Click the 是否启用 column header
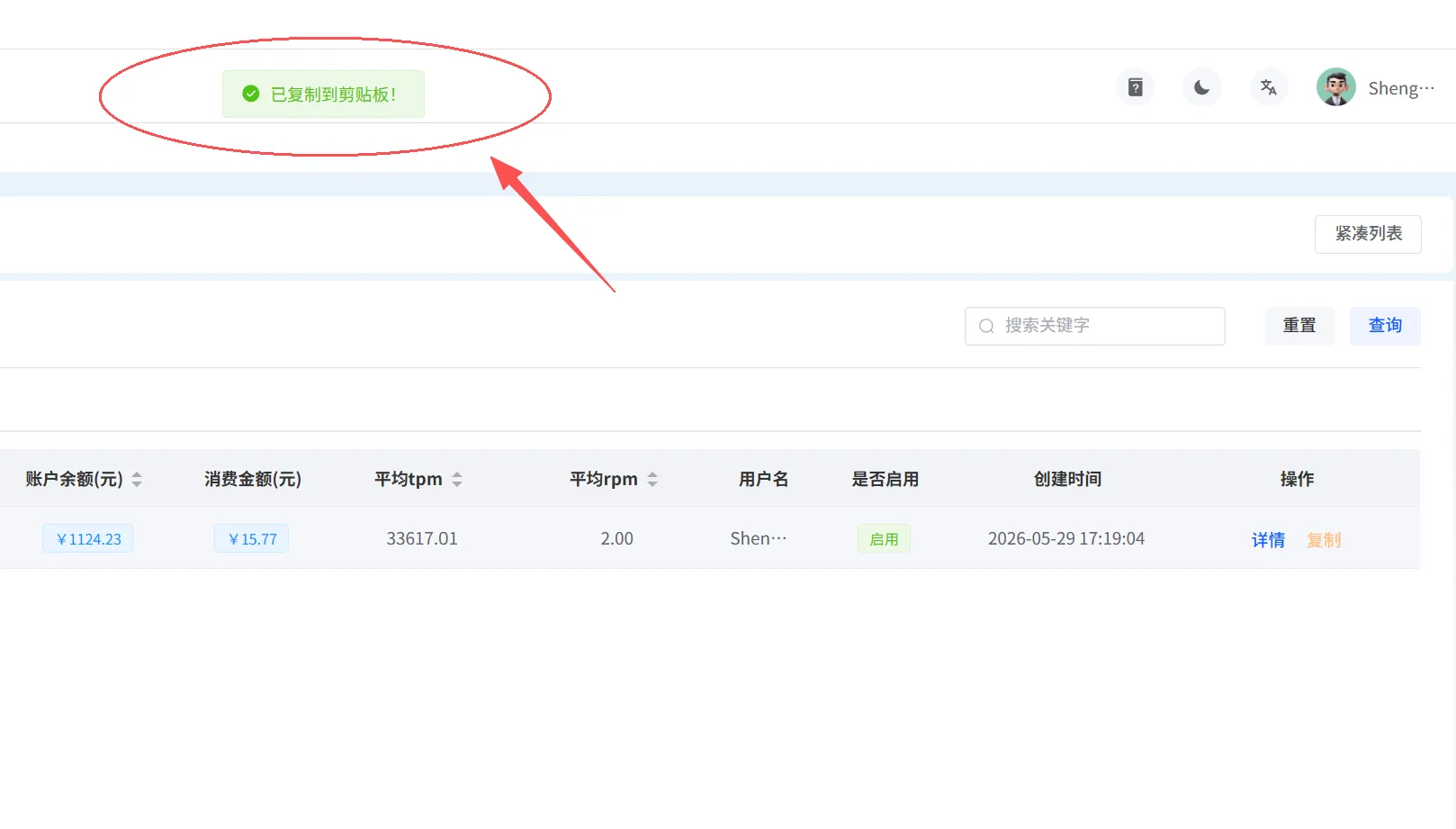The width and height of the screenshot is (1456, 829). click(885, 480)
